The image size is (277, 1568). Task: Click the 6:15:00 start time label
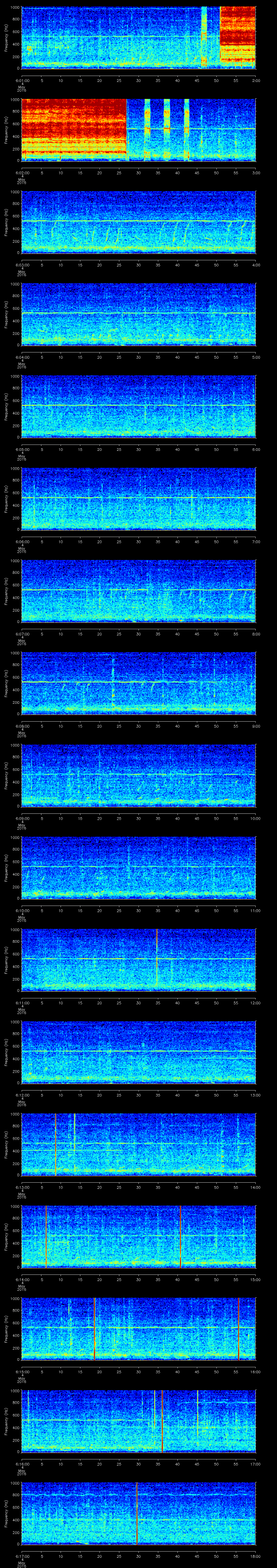22,1372
